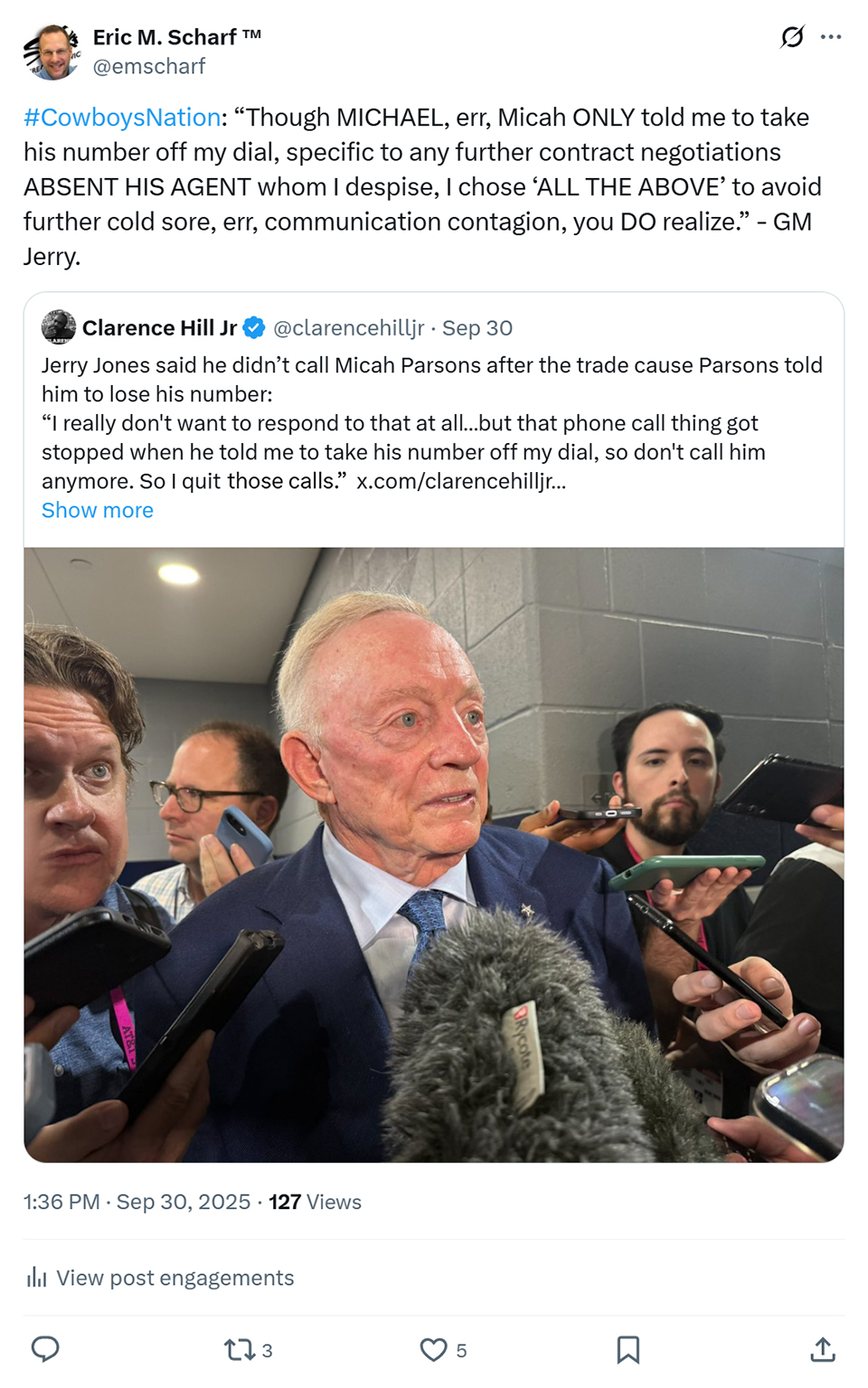868x1388 pixels.
Task: Expand quoted post with Show more
Action: pos(98,510)
